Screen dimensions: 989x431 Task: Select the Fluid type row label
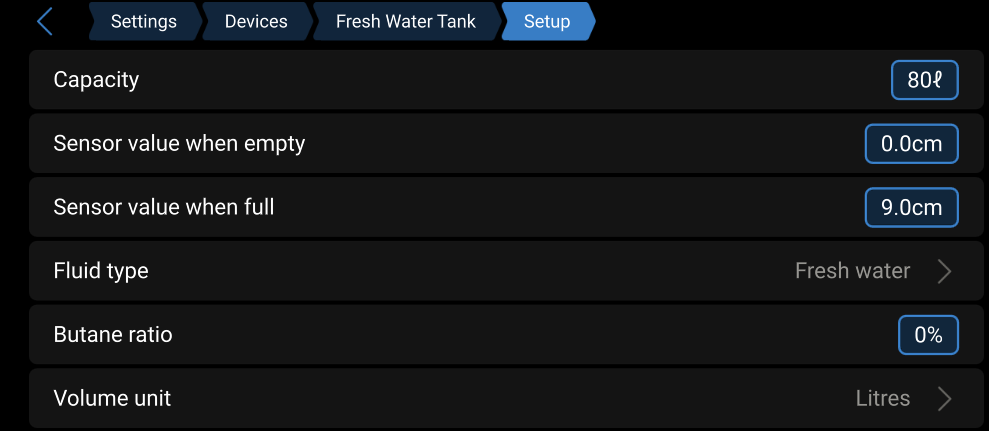pos(101,271)
